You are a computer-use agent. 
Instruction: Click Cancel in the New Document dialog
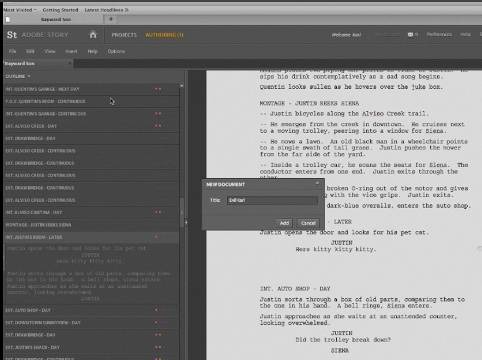coord(308,223)
